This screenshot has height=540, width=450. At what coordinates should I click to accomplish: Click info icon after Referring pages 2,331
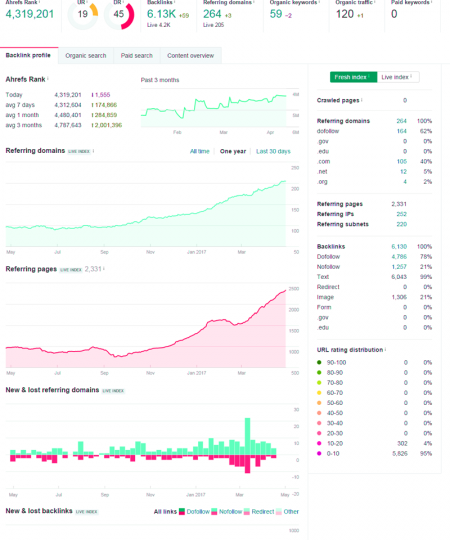[104, 269]
